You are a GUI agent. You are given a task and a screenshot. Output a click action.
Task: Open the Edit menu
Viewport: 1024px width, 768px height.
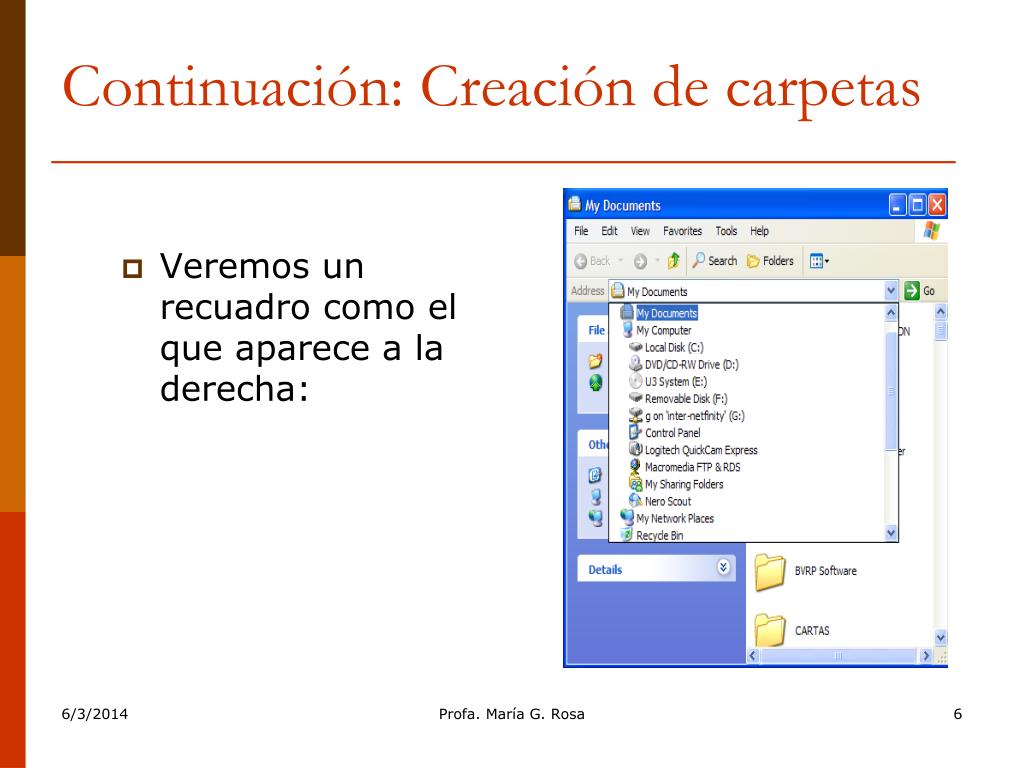[609, 231]
